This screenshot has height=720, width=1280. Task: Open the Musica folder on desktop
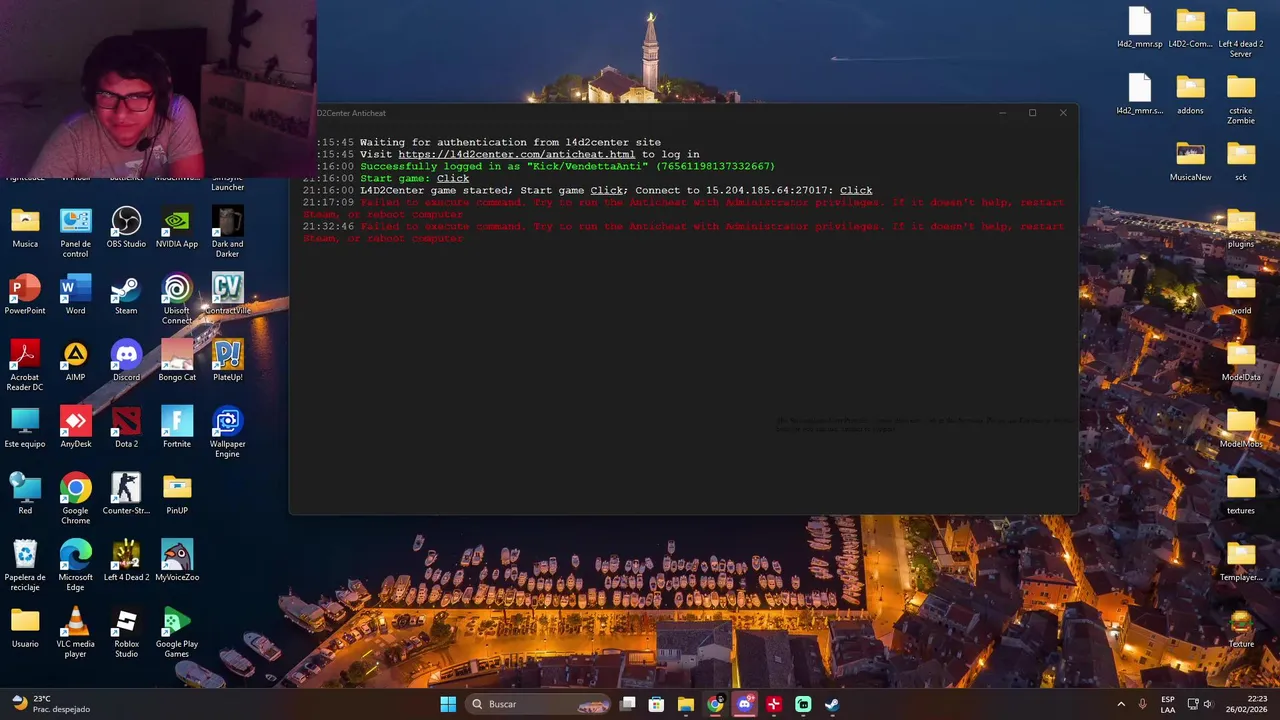(x=25, y=227)
